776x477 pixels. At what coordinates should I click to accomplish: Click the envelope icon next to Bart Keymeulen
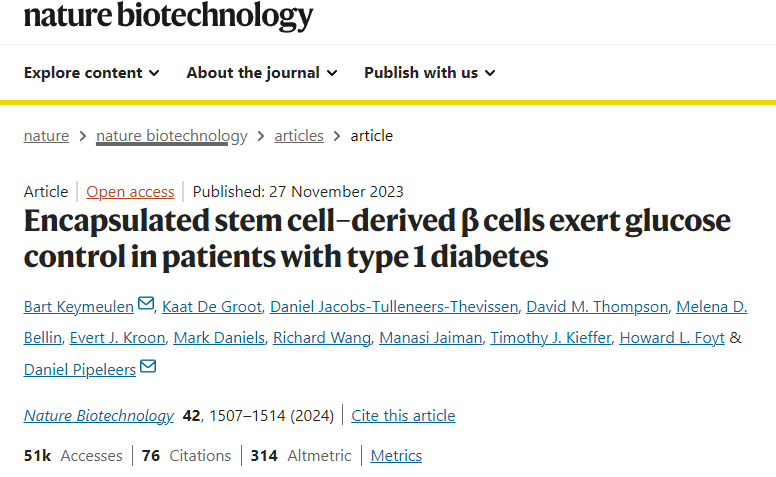[146, 304]
